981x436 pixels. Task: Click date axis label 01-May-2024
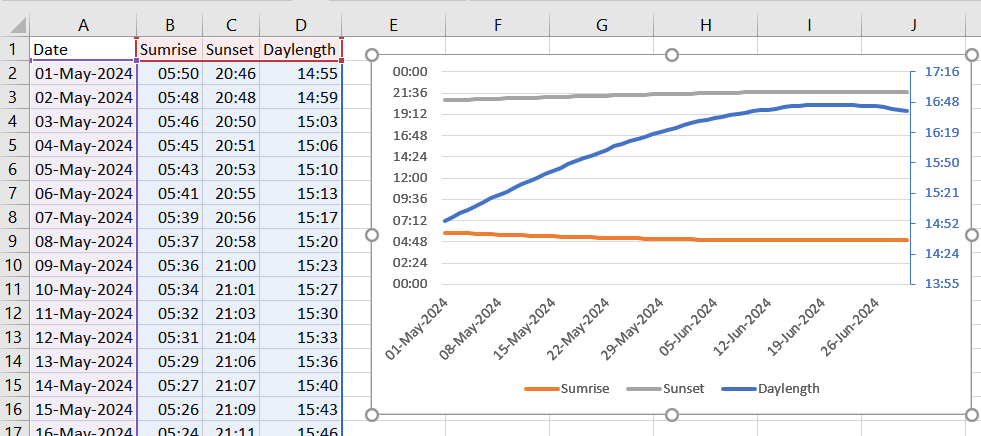pos(418,329)
